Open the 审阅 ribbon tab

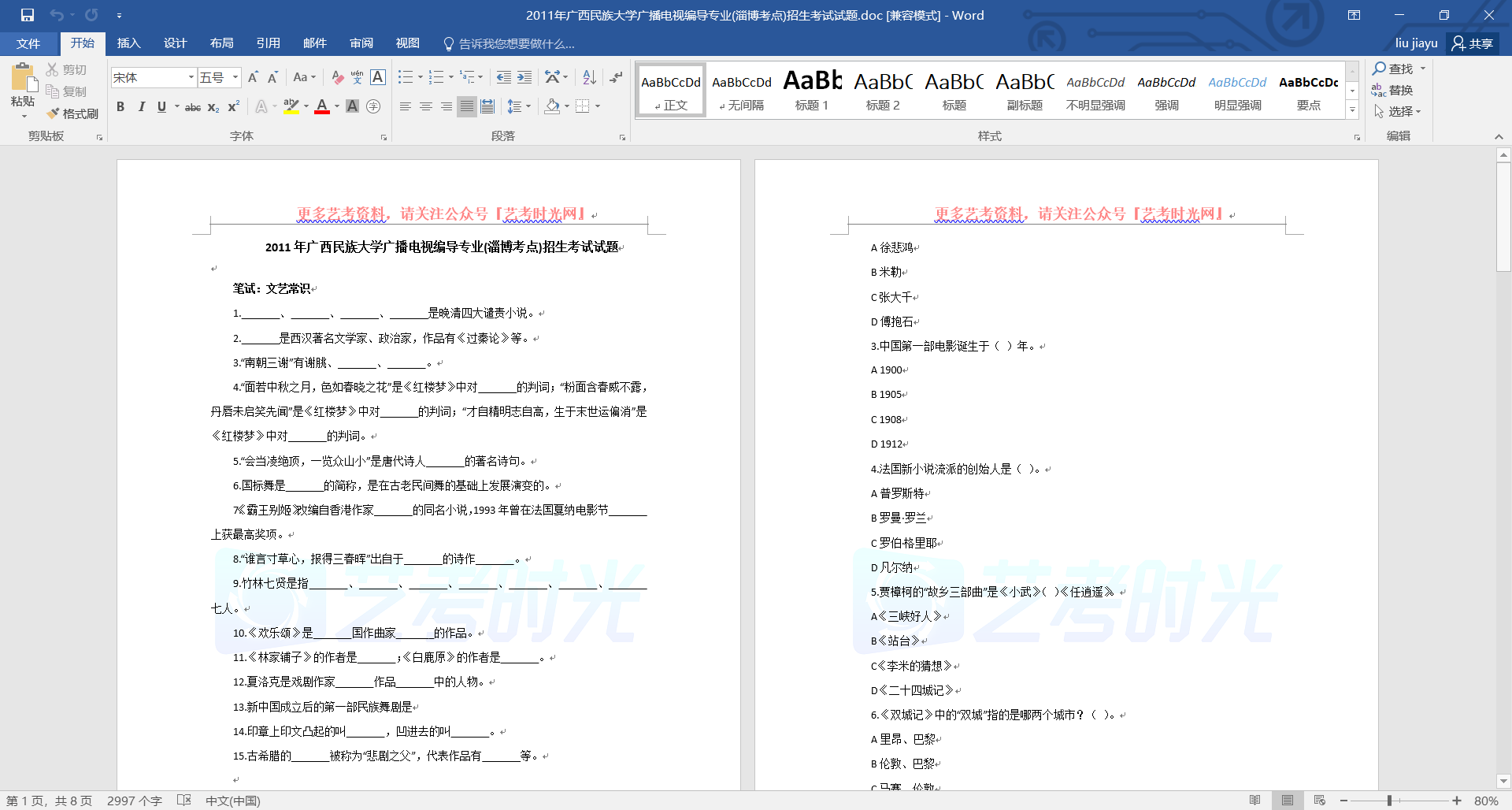[x=361, y=43]
